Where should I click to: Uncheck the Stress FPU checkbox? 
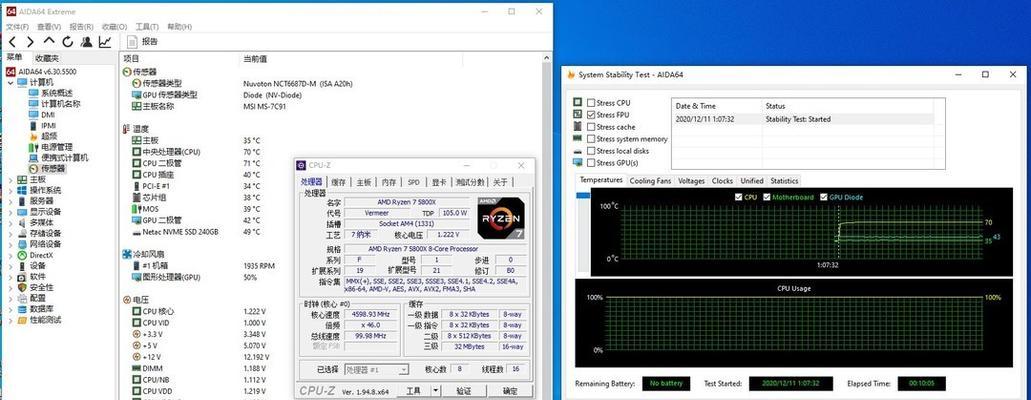(x=591, y=114)
